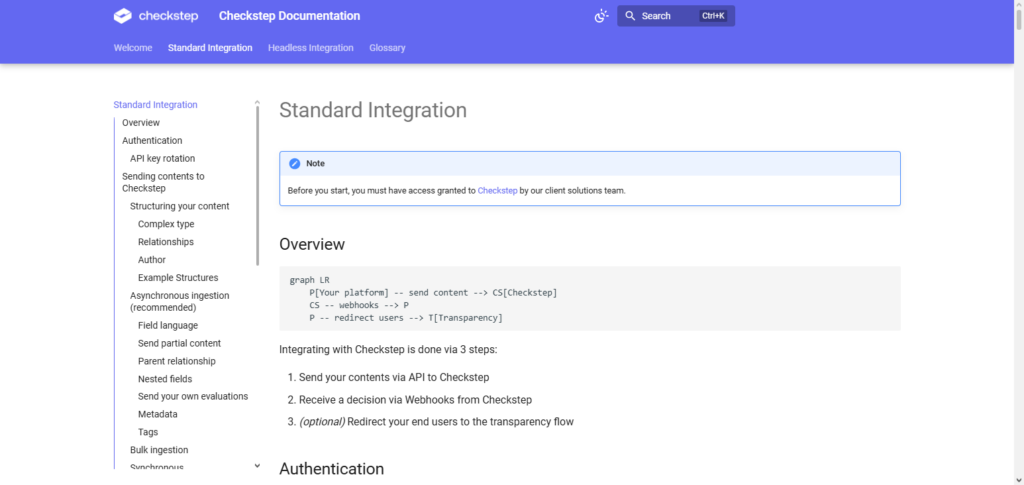Click the optional transparency flow step
The image size is (1024, 485).
click(x=436, y=422)
